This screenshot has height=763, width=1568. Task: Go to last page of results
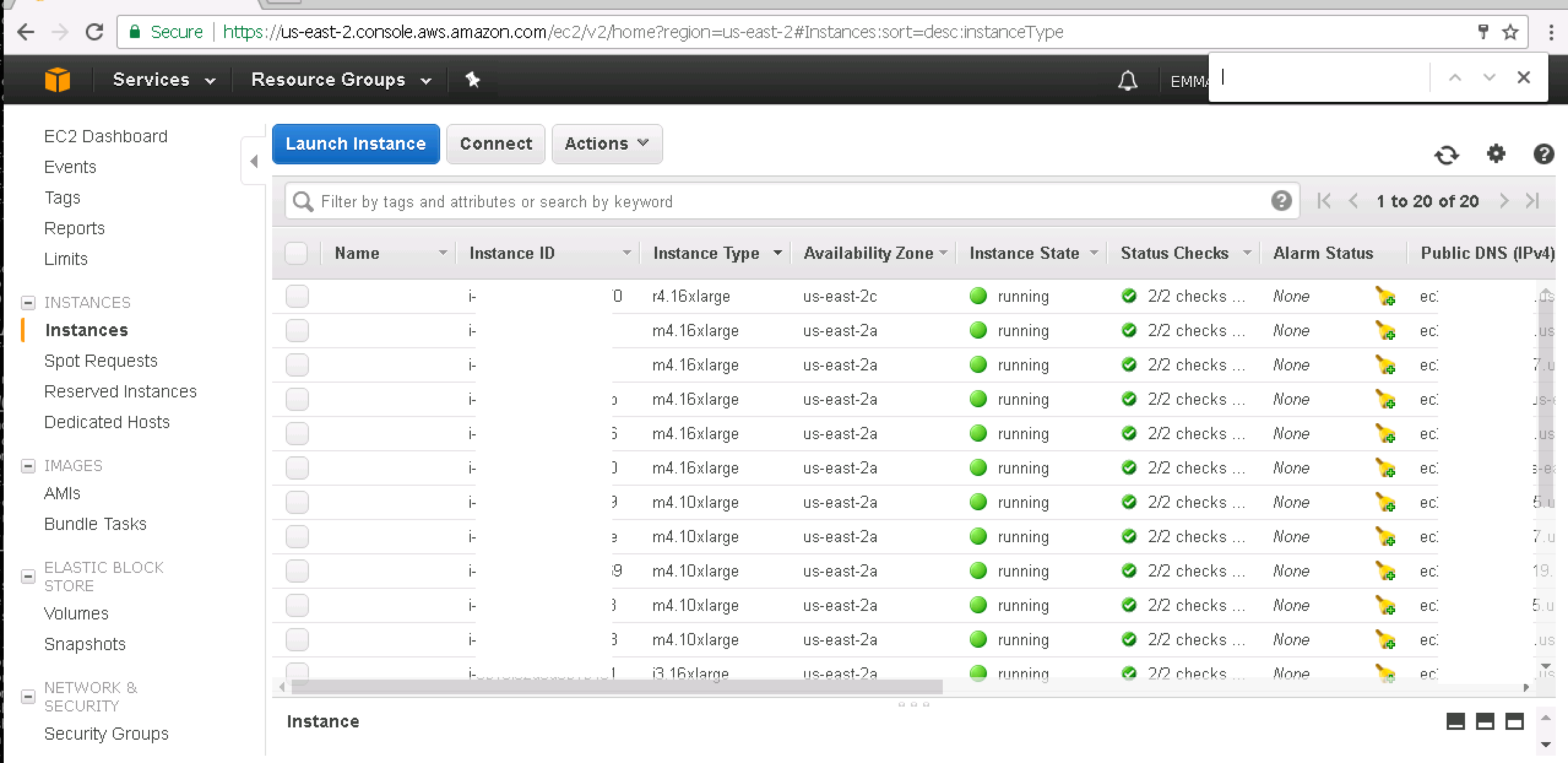[x=1532, y=201]
